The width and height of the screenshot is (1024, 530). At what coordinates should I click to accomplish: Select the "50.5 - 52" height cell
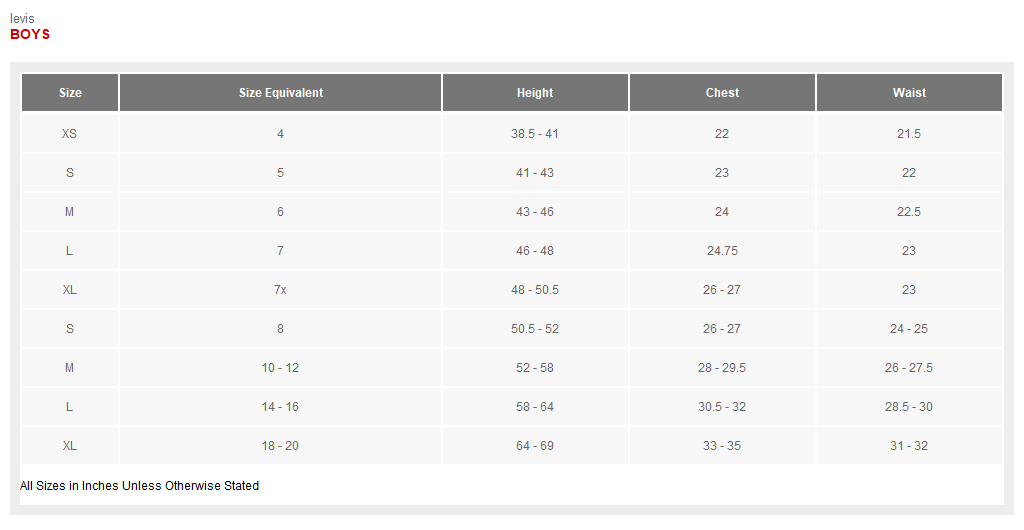[535, 329]
